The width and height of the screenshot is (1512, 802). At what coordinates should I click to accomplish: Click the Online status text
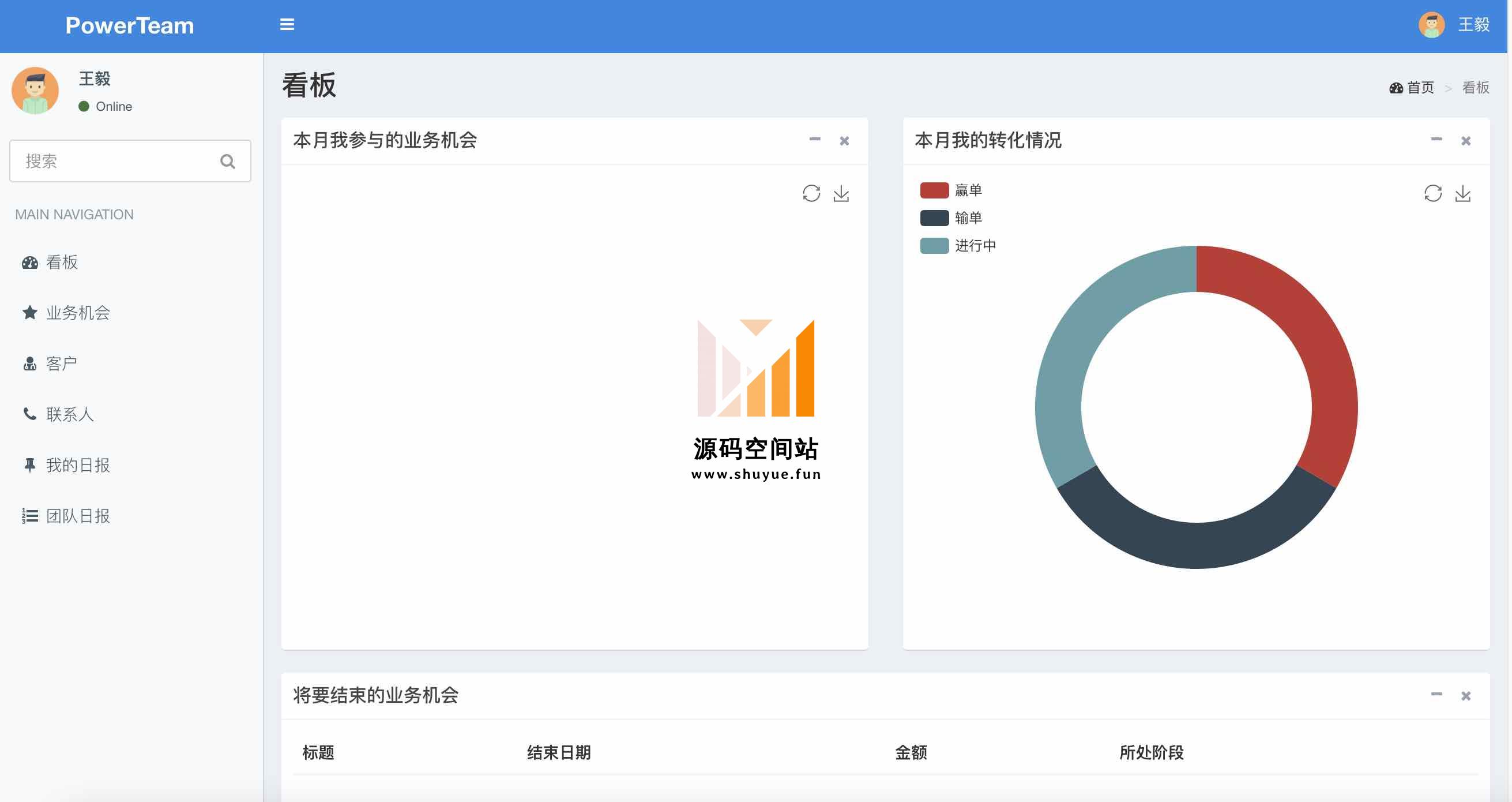pyautogui.click(x=114, y=107)
